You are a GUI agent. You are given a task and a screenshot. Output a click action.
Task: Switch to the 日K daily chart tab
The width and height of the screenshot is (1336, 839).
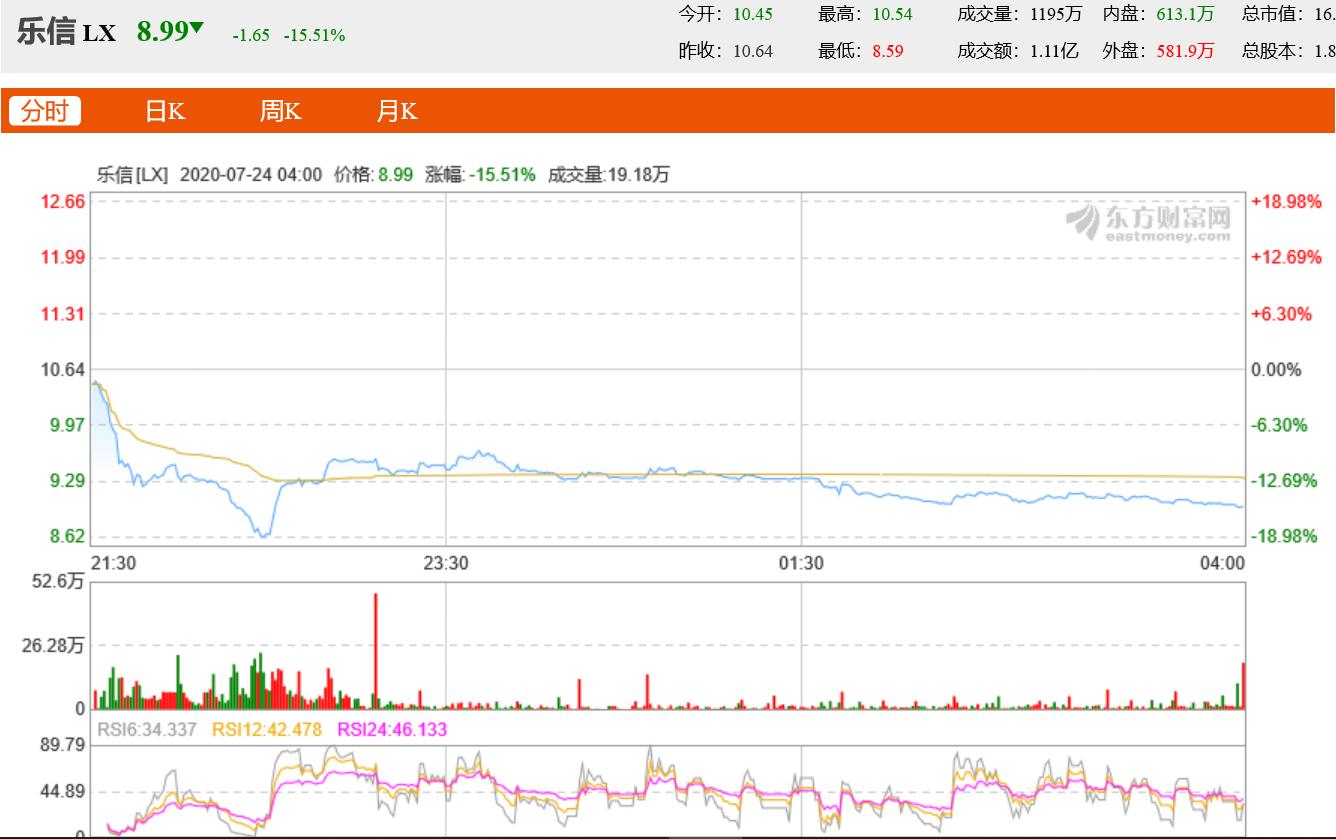click(x=165, y=111)
